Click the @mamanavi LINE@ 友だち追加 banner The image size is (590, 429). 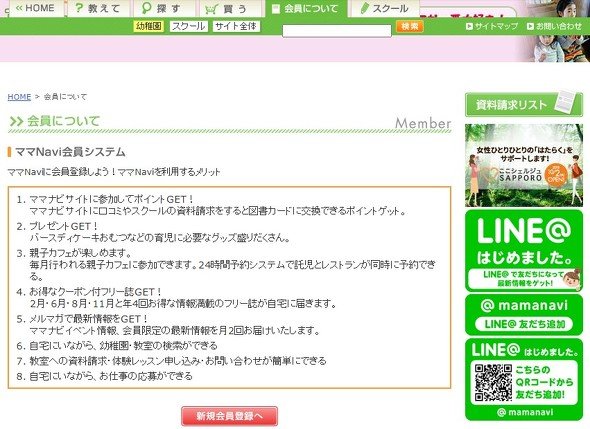click(524, 315)
